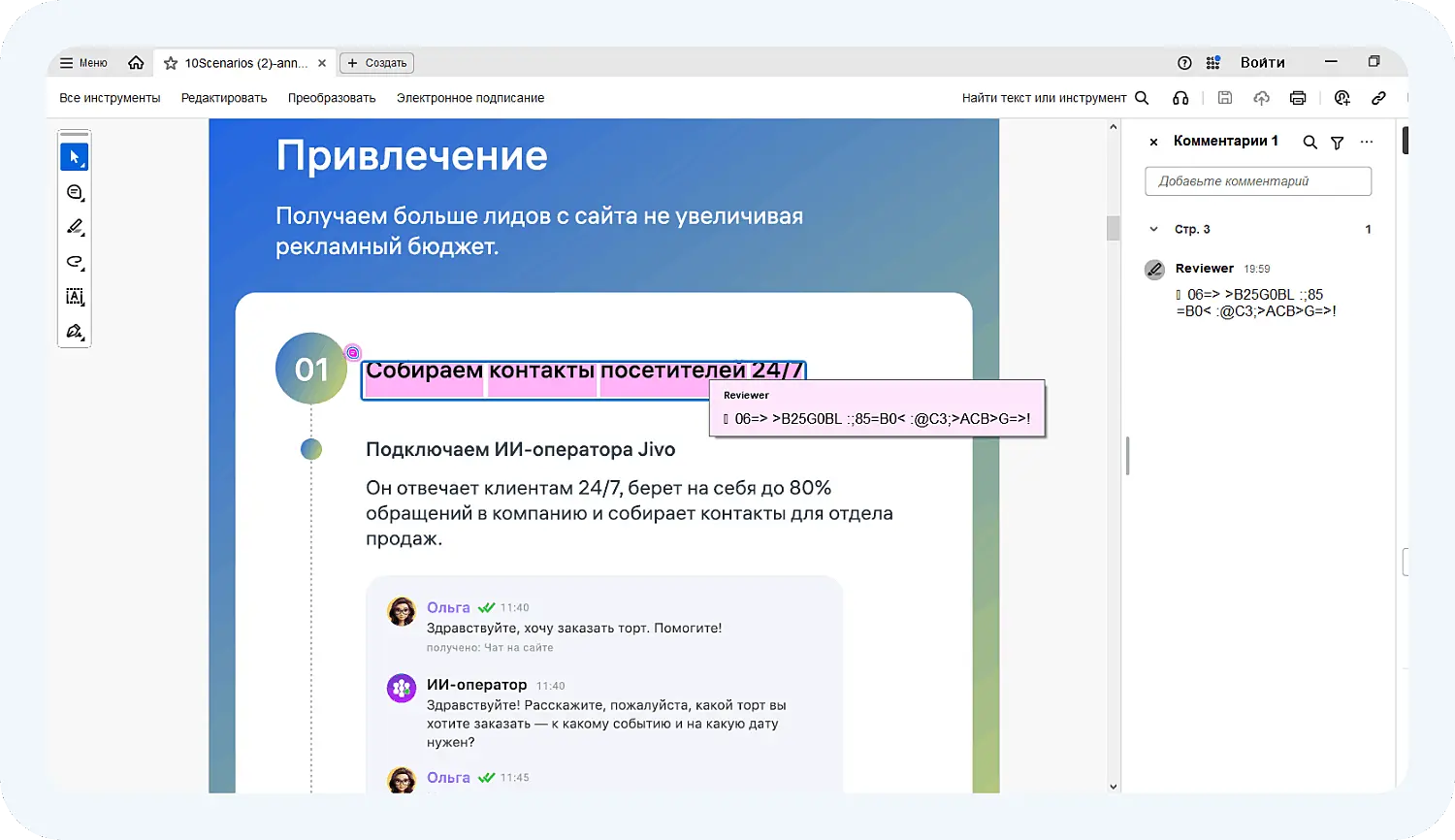Click the Создать new tab button

coord(376,63)
